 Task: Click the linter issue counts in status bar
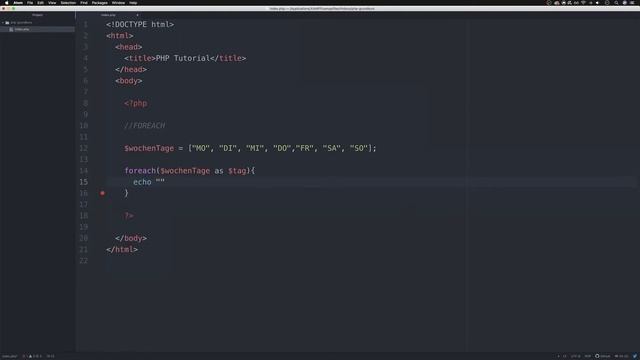pyautogui.click(x=32, y=356)
